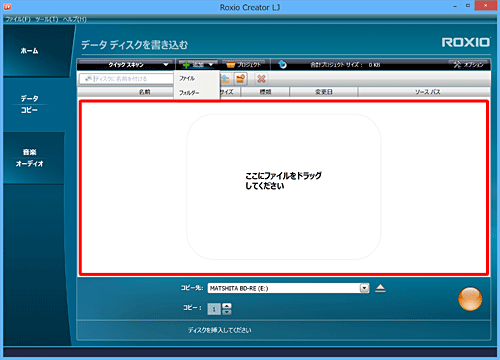Click the copy count number field
The width and height of the screenshot is (500, 360).
pos(214,309)
